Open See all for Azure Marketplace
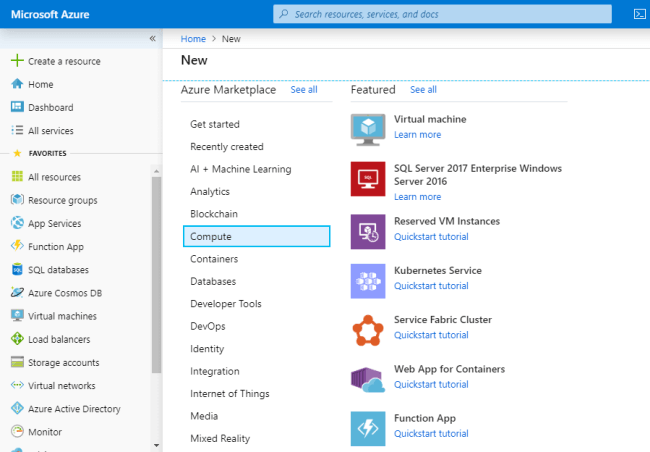This screenshot has width=650, height=452. [x=304, y=90]
